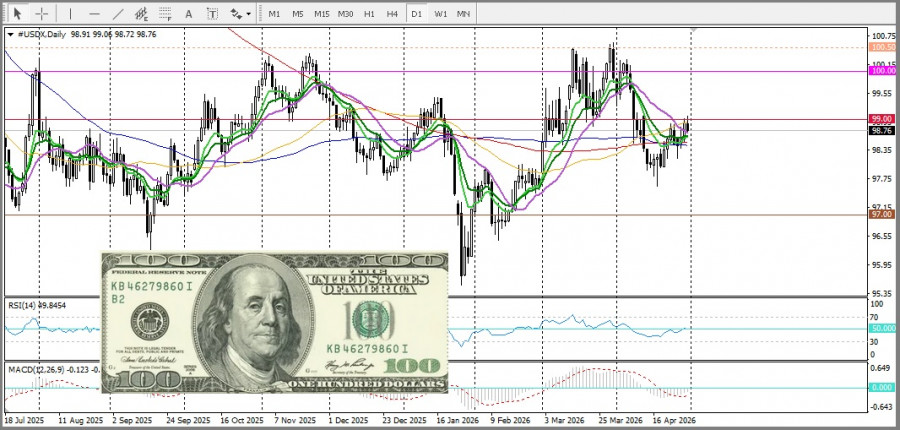Choose the Horizontal Line drawing tool
The width and height of the screenshot is (900, 430).
[x=94, y=13]
